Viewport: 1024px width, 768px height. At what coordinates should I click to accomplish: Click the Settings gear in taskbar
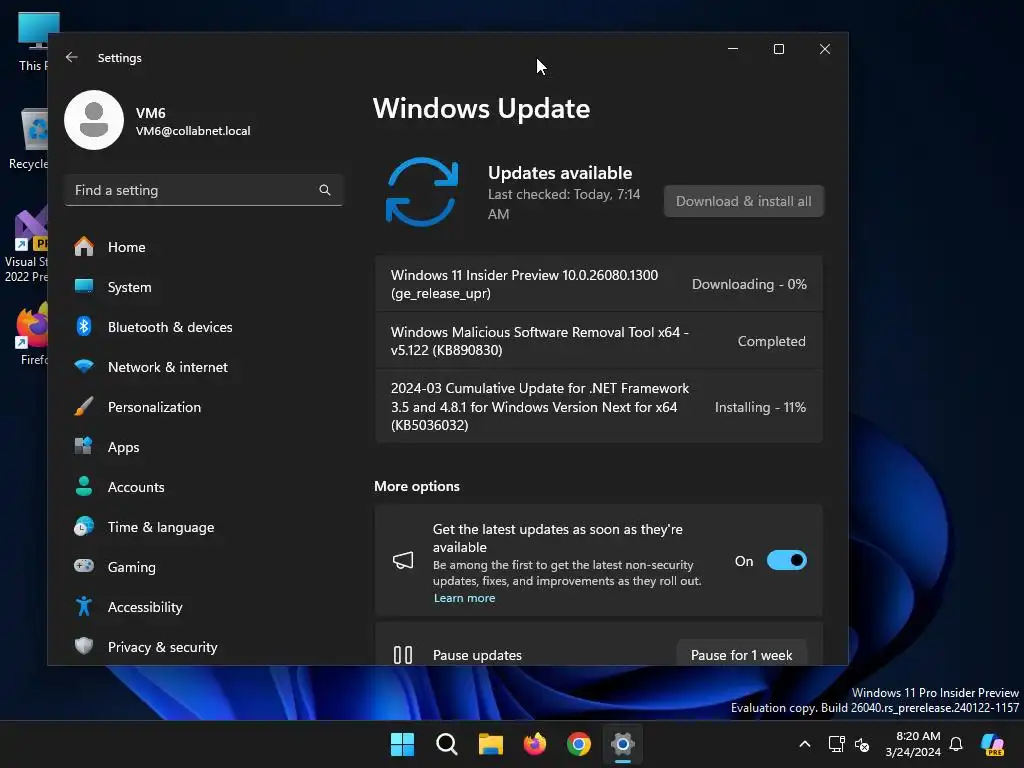623,744
